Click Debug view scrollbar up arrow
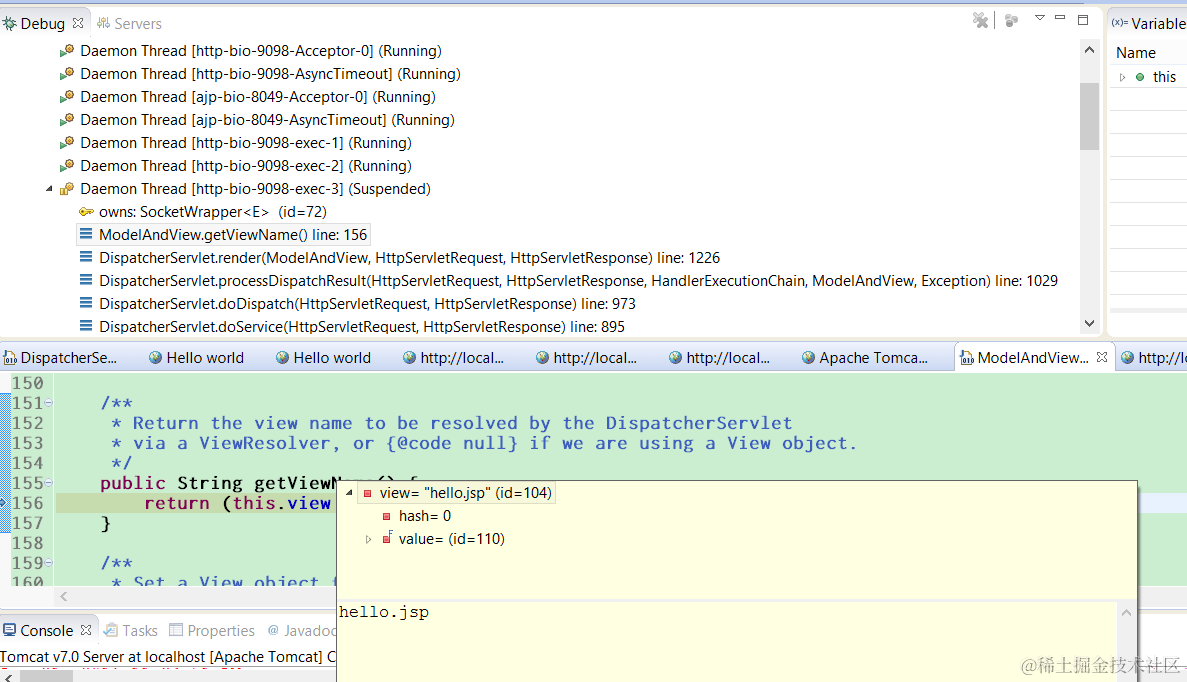The image size is (1187, 682). [x=1089, y=50]
